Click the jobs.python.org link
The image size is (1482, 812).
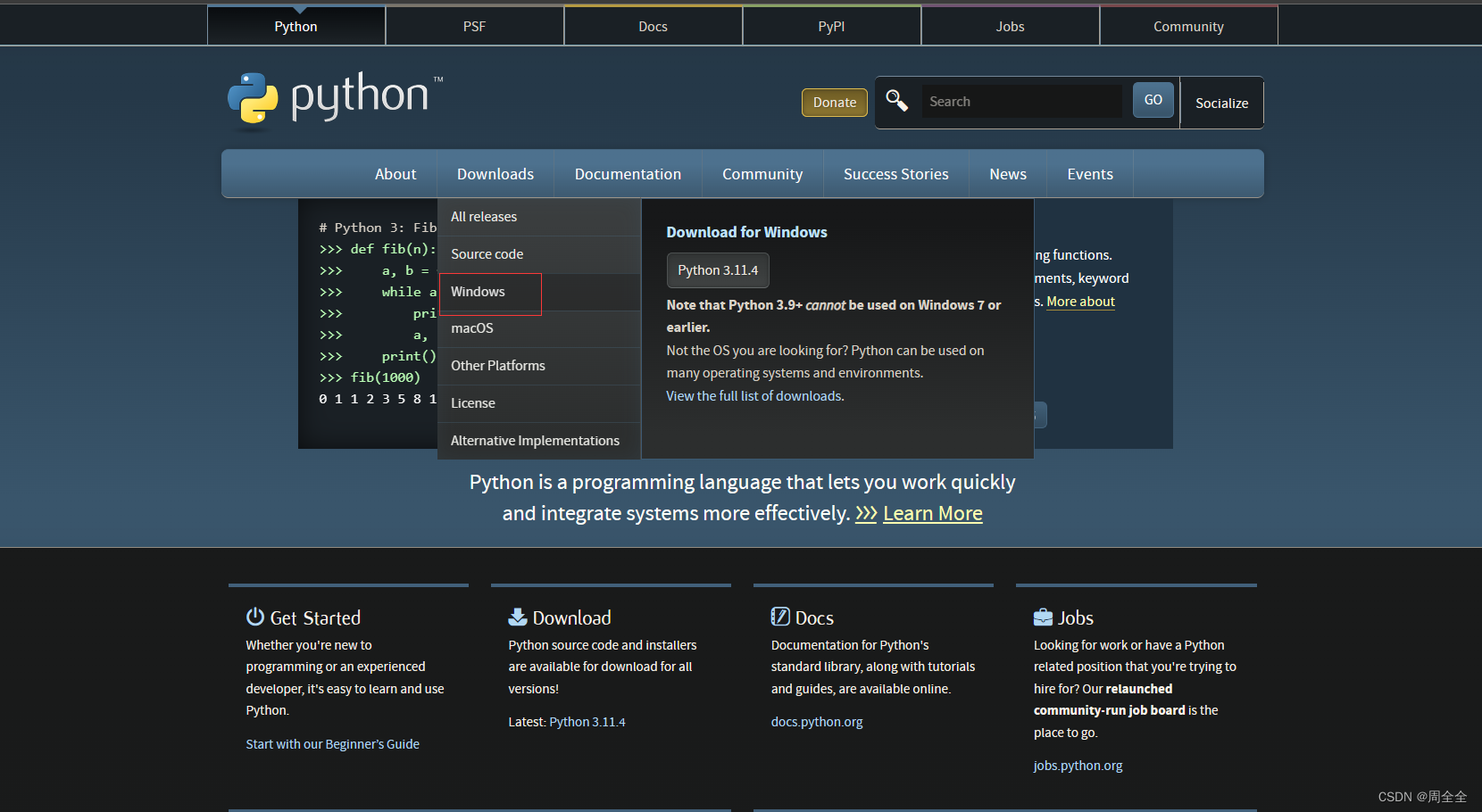[x=1078, y=766]
